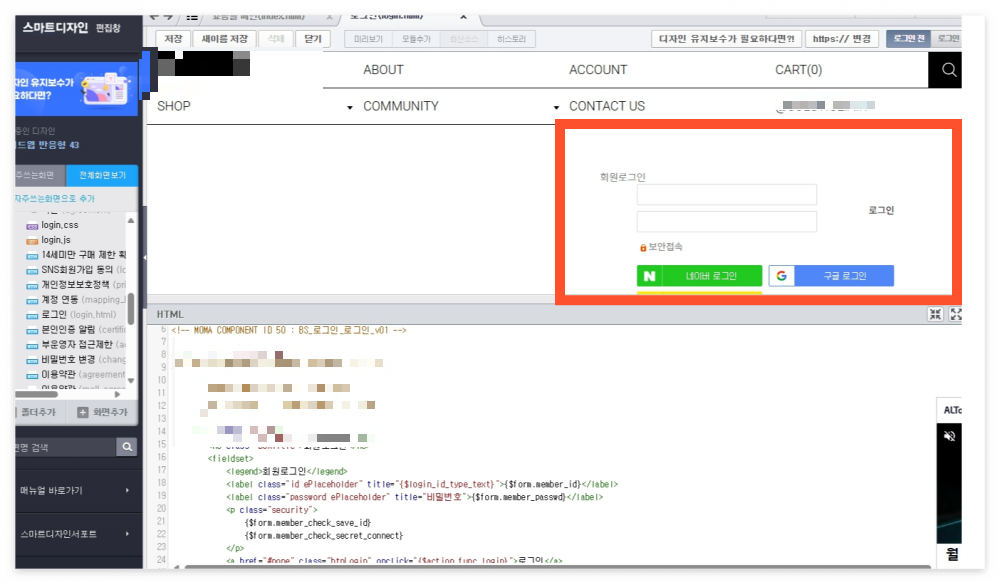Click the mute speaker icon in side panel
The image size is (1000, 584).
(950, 436)
